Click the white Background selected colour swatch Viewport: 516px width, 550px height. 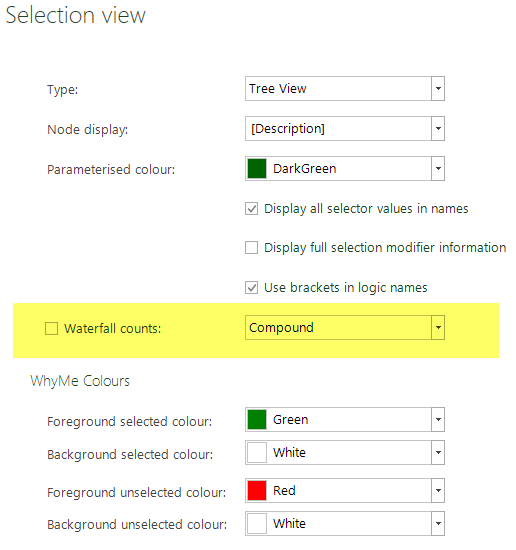tap(257, 452)
